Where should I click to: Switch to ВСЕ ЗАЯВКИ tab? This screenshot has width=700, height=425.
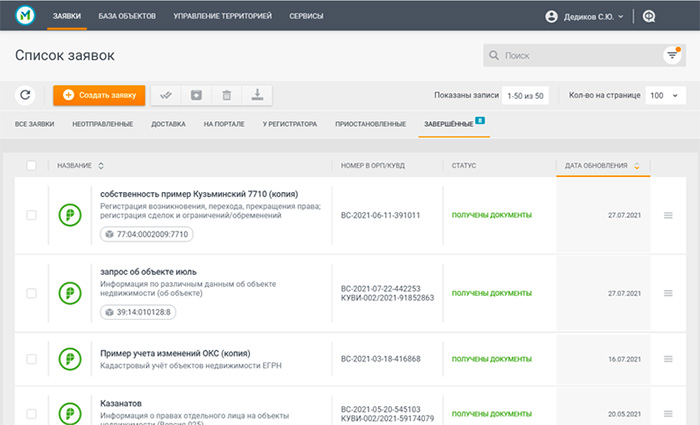[x=34, y=124]
